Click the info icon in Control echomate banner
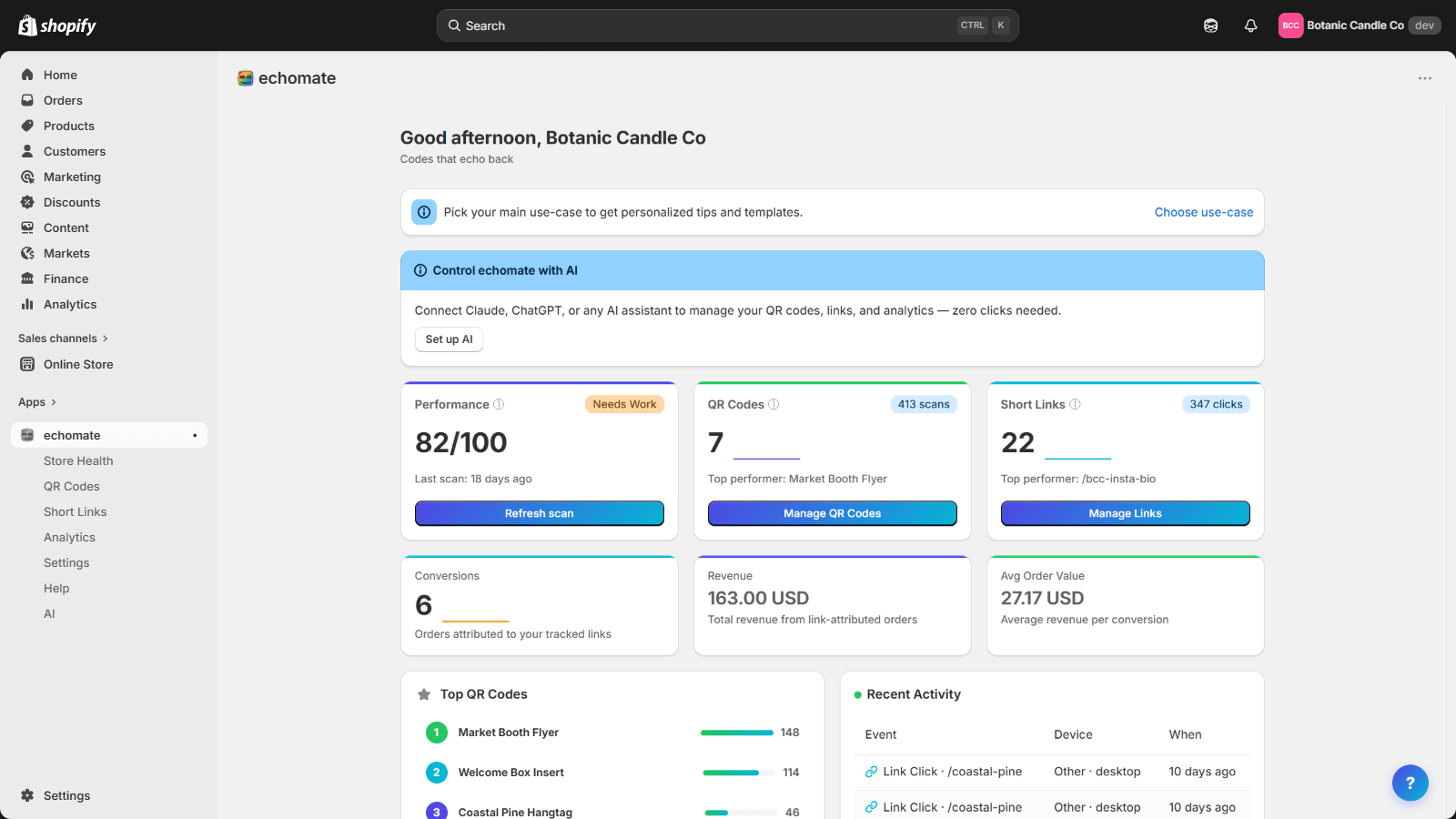This screenshot has width=1456, height=819. 420,270
